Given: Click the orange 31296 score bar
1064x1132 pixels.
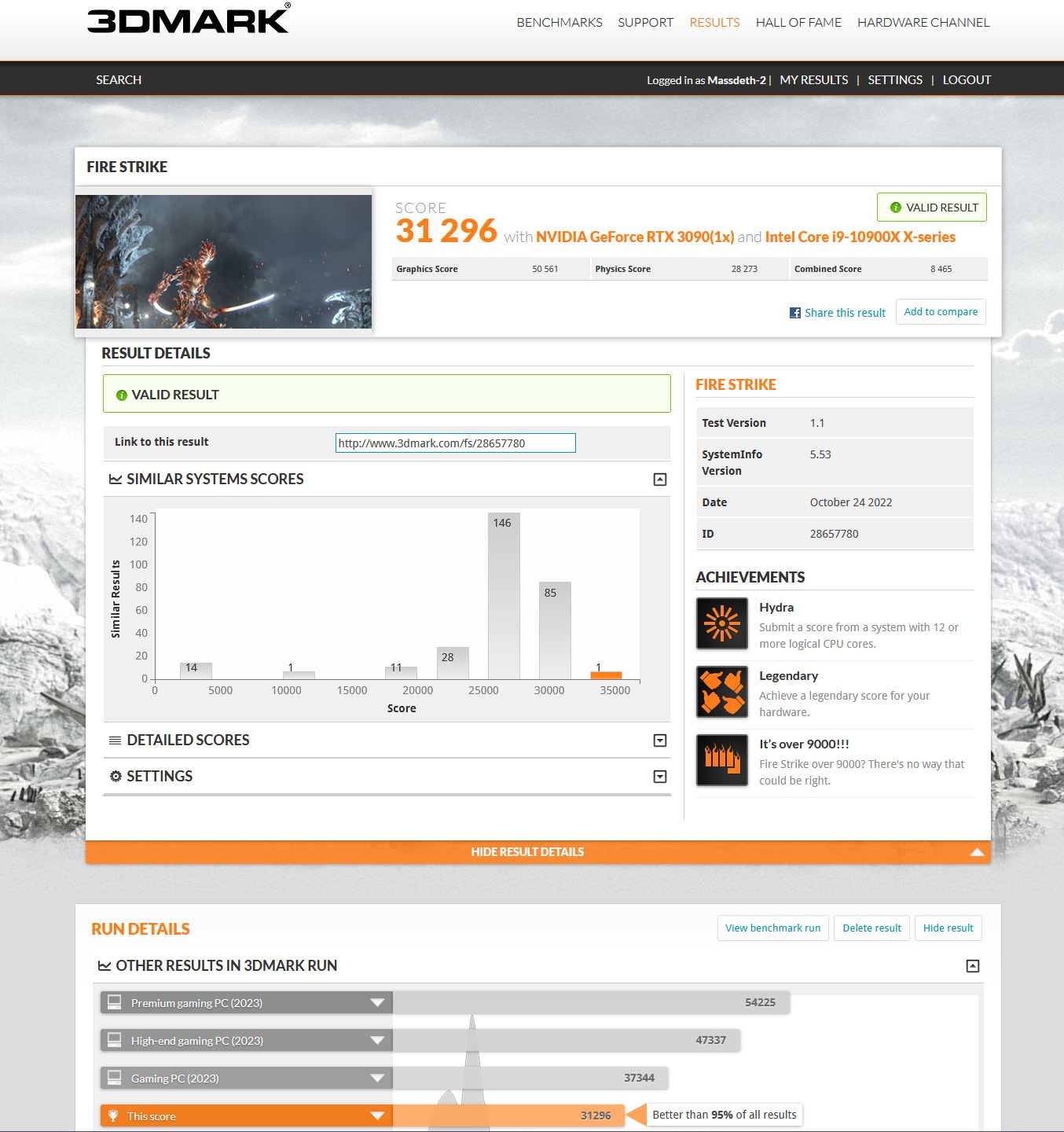Looking at the screenshot, I should (508, 1115).
